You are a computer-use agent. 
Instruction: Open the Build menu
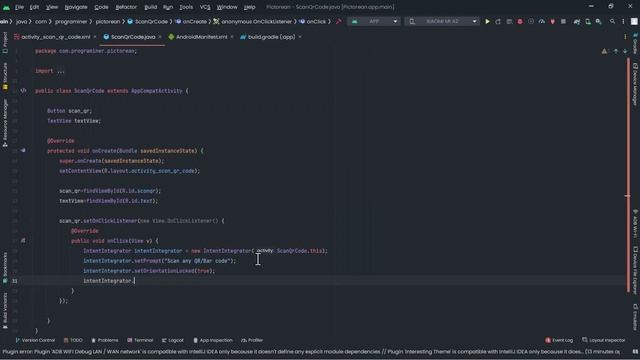click(151, 7)
